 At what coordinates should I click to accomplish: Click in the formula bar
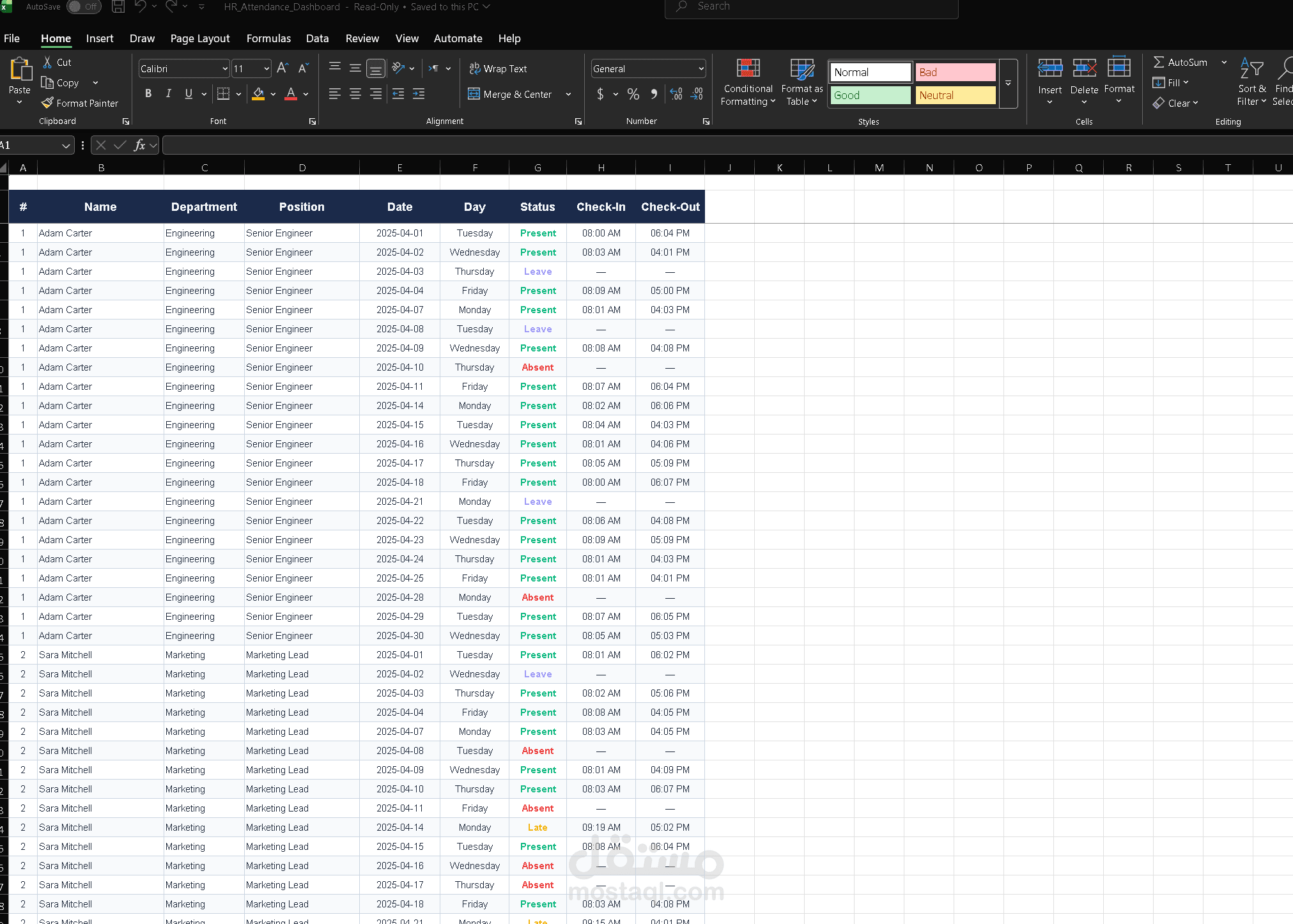pyautogui.click(x=727, y=145)
